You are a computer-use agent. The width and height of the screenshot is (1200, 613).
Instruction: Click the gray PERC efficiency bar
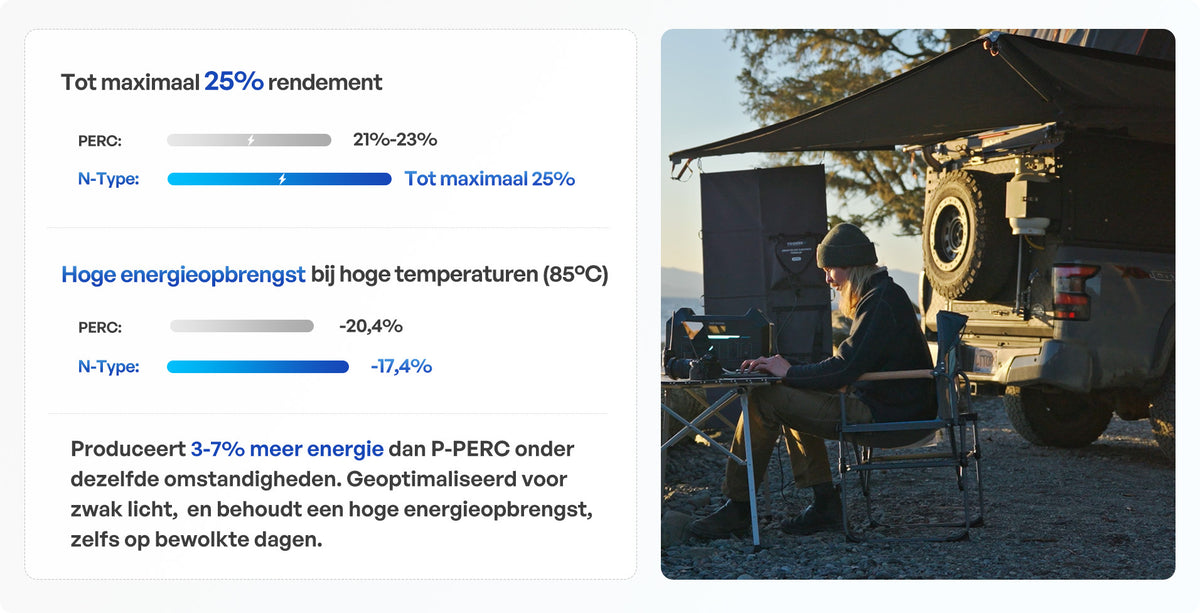pos(249,140)
